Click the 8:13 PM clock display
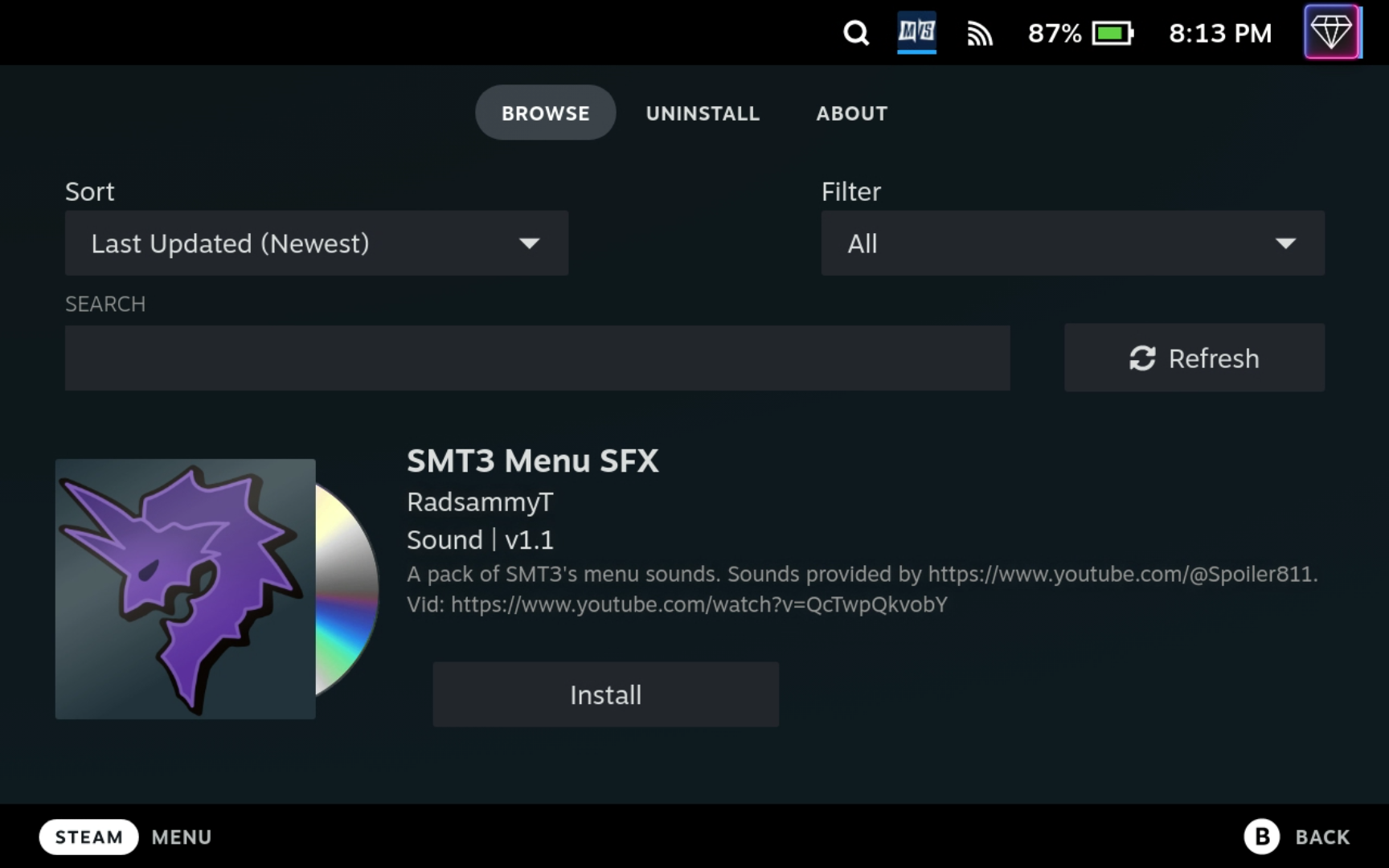The height and width of the screenshot is (868, 1389). (x=1219, y=33)
